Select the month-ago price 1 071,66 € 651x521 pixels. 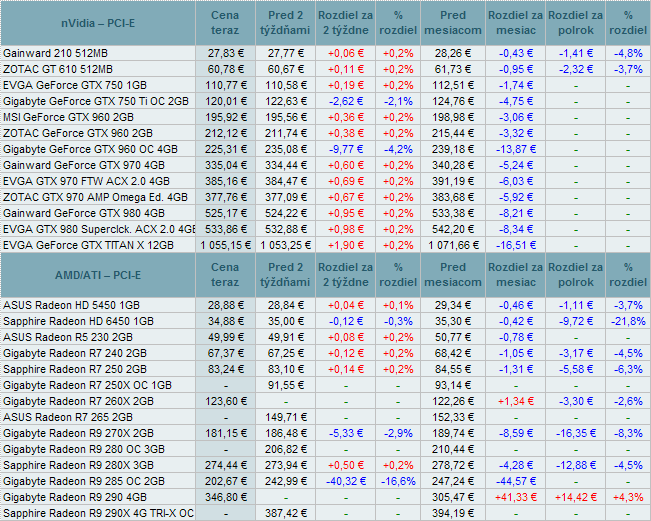pos(453,245)
